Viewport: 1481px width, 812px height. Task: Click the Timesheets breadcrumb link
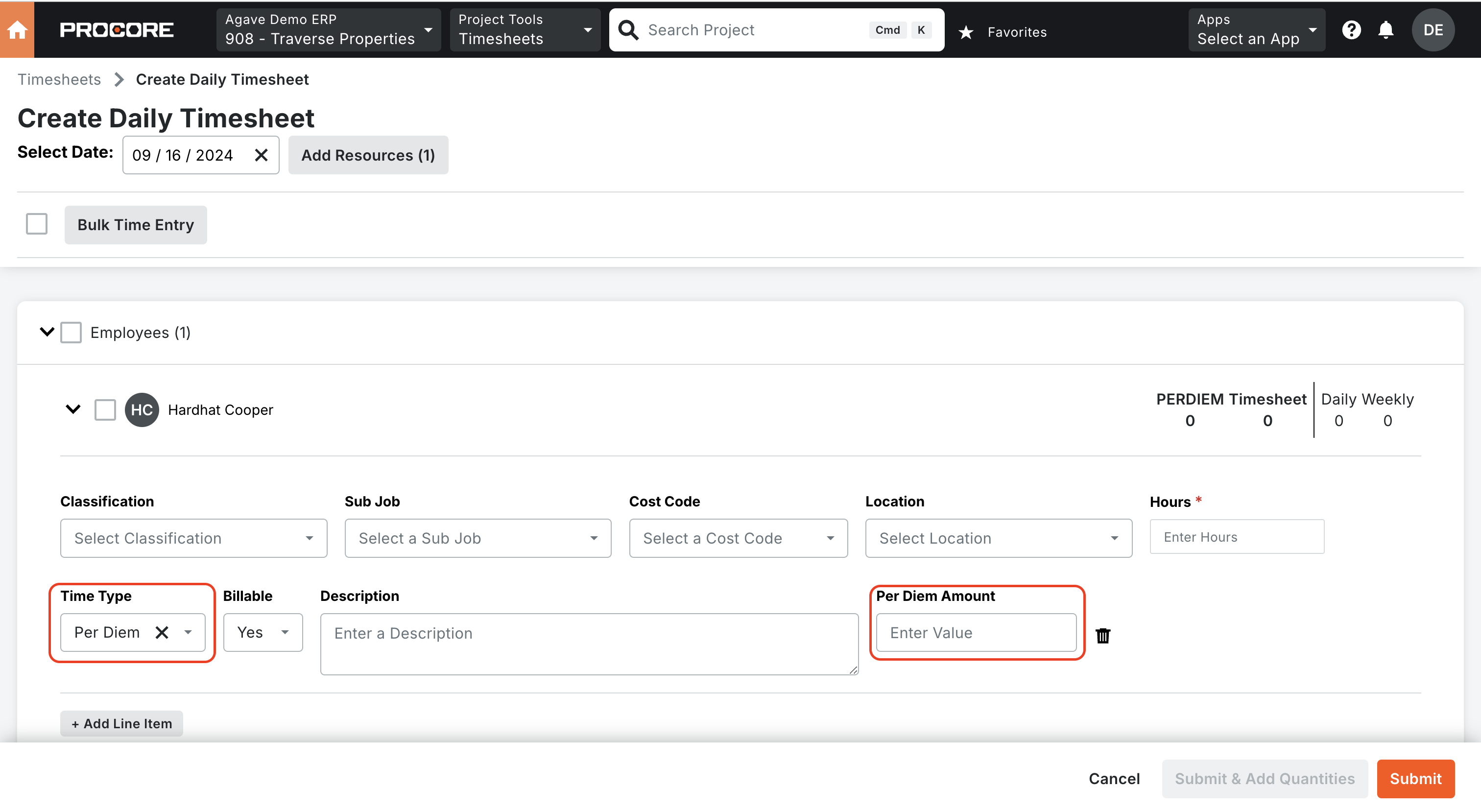(x=59, y=79)
